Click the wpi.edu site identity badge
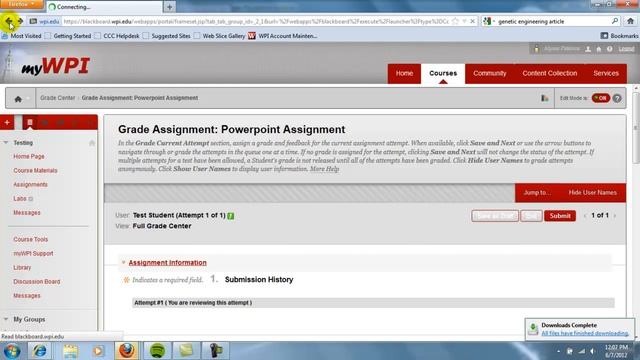The width and height of the screenshot is (640, 360). (x=45, y=21)
